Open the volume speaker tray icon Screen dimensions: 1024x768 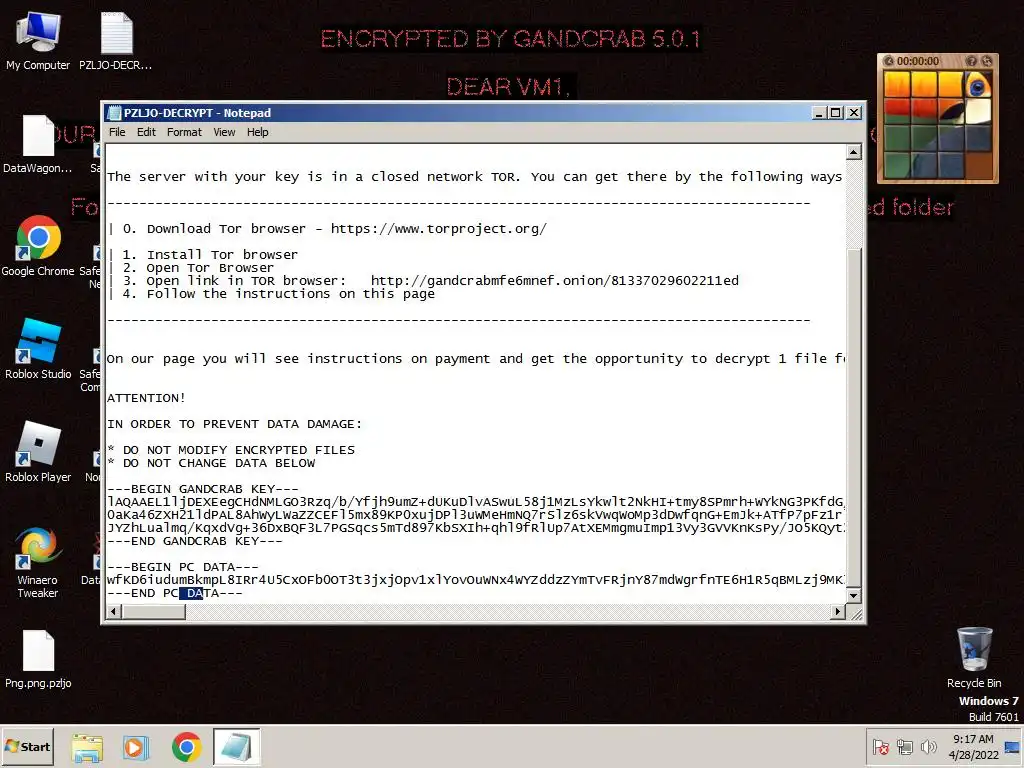(x=928, y=747)
